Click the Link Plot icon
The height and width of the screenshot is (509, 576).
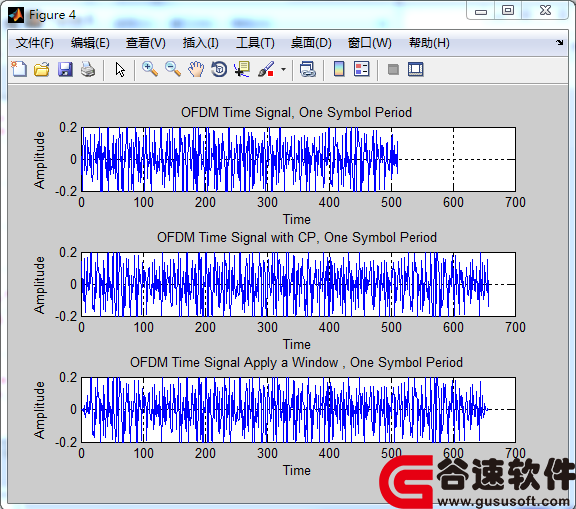(x=307, y=69)
